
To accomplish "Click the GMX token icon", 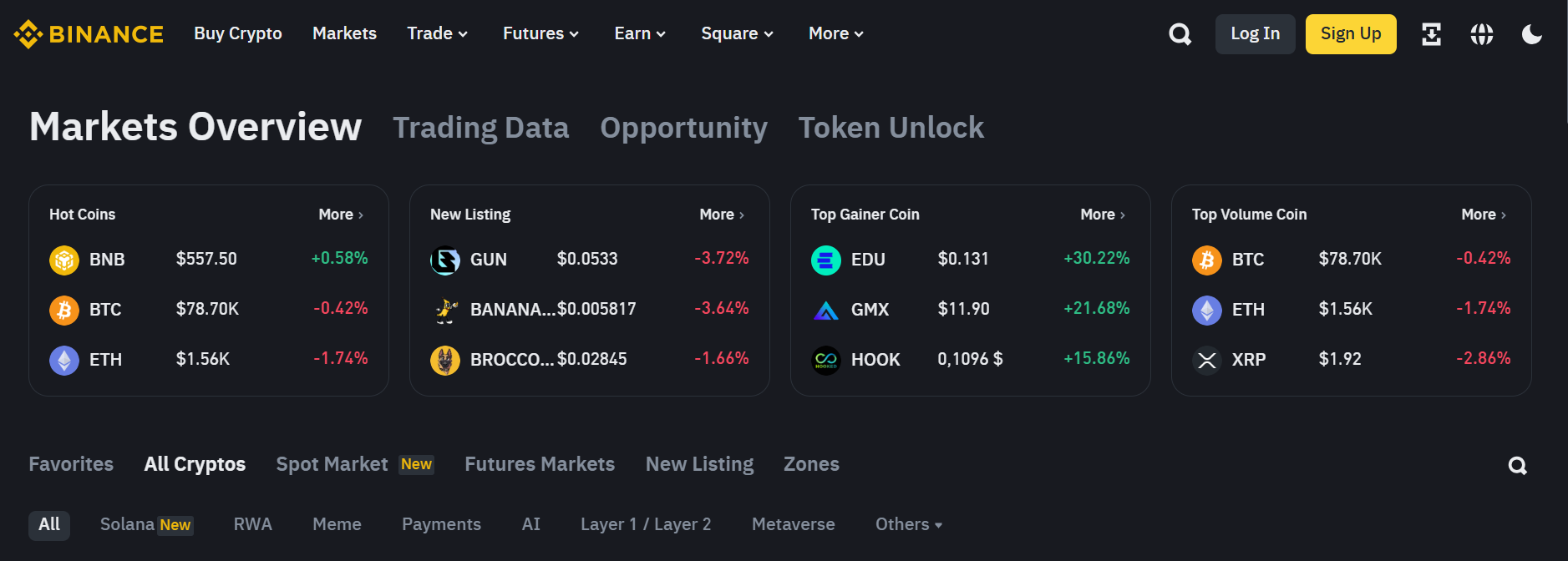I will pos(826,311).
